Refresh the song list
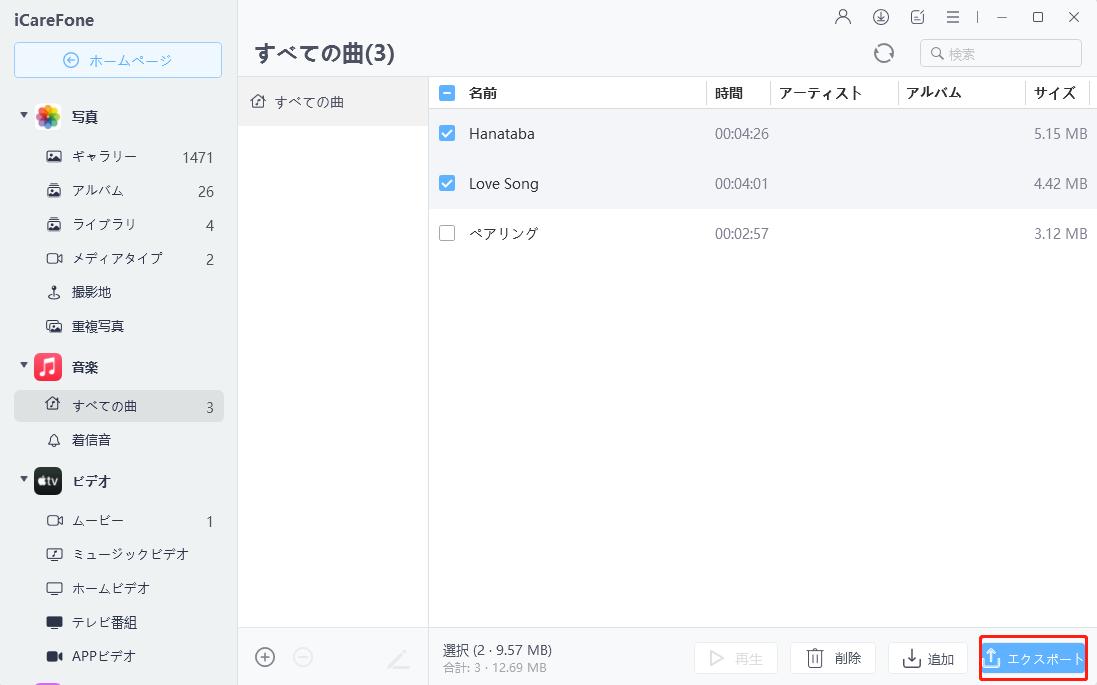 click(x=884, y=53)
